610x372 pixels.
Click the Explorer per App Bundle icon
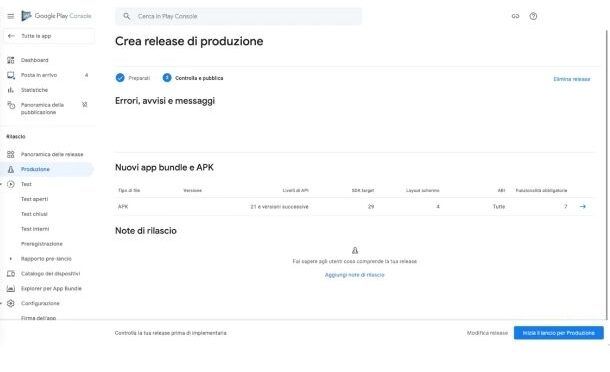pyautogui.click(x=11, y=289)
